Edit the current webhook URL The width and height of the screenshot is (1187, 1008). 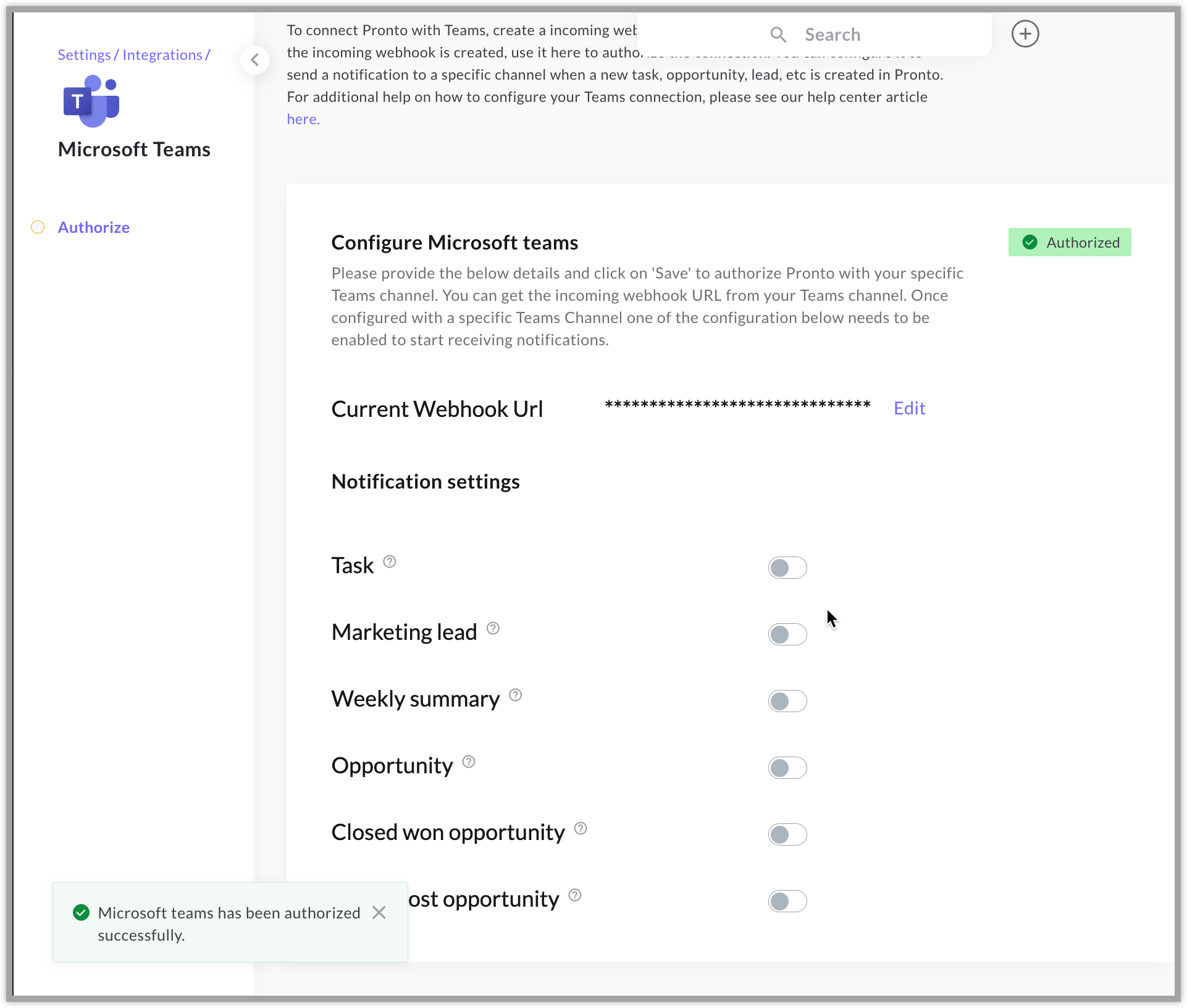pyautogui.click(x=909, y=408)
